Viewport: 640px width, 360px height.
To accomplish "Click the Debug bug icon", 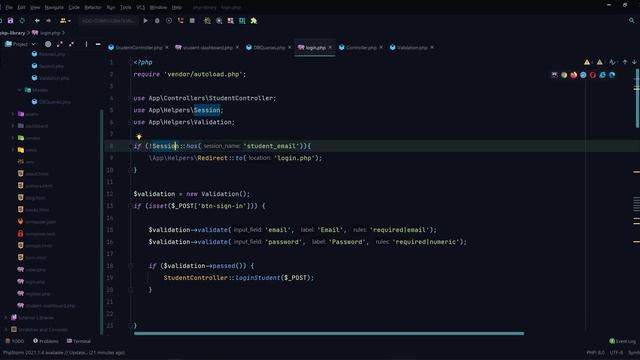I will [157, 20].
